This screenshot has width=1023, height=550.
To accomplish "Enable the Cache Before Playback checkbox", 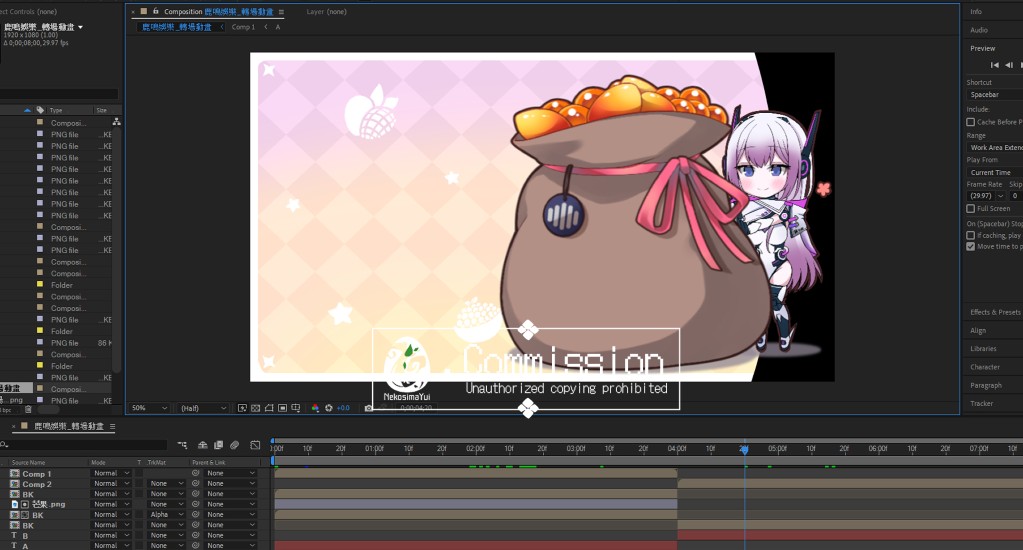I will point(971,122).
